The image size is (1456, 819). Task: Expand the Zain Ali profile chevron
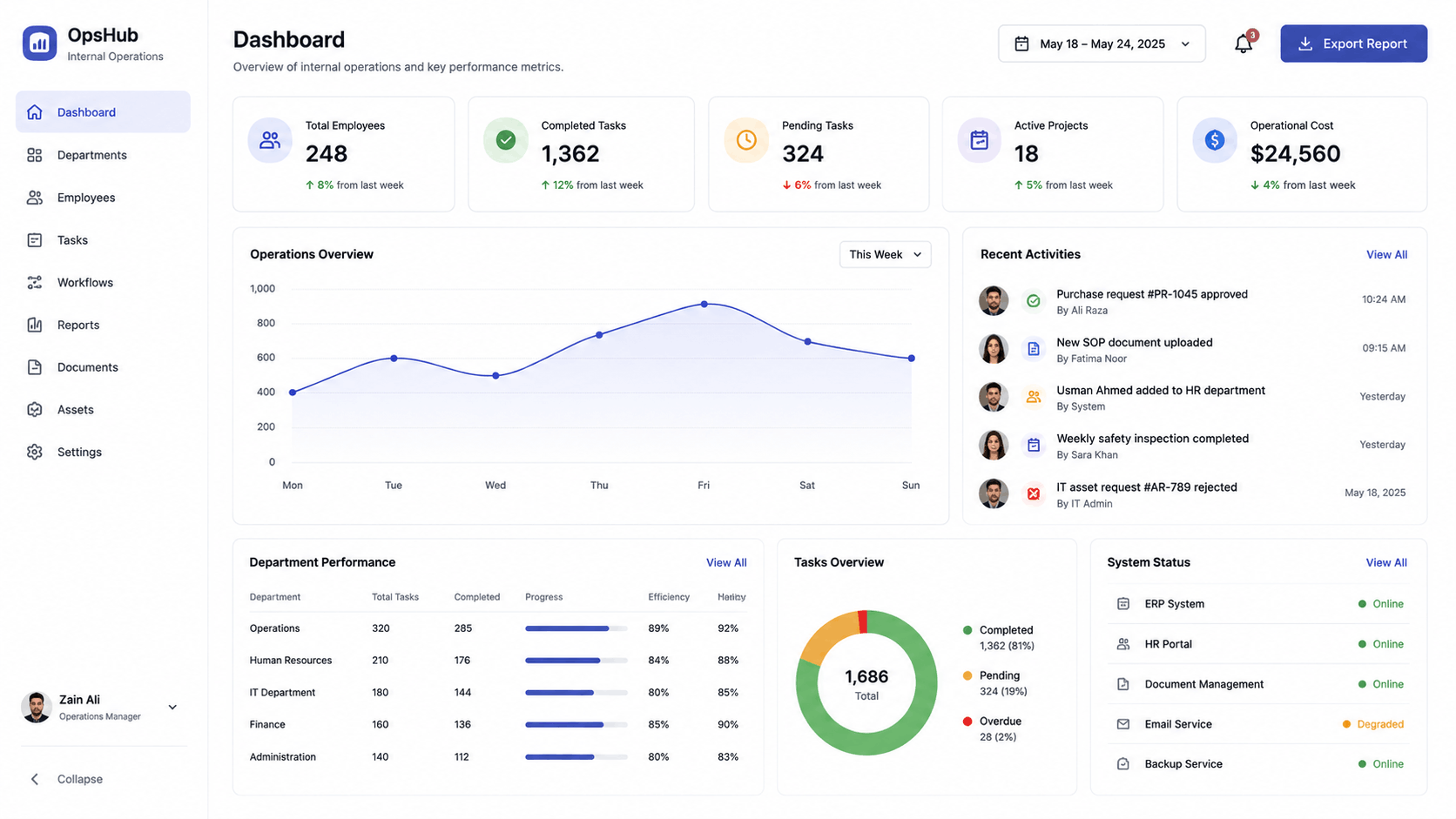tap(172, 708)
